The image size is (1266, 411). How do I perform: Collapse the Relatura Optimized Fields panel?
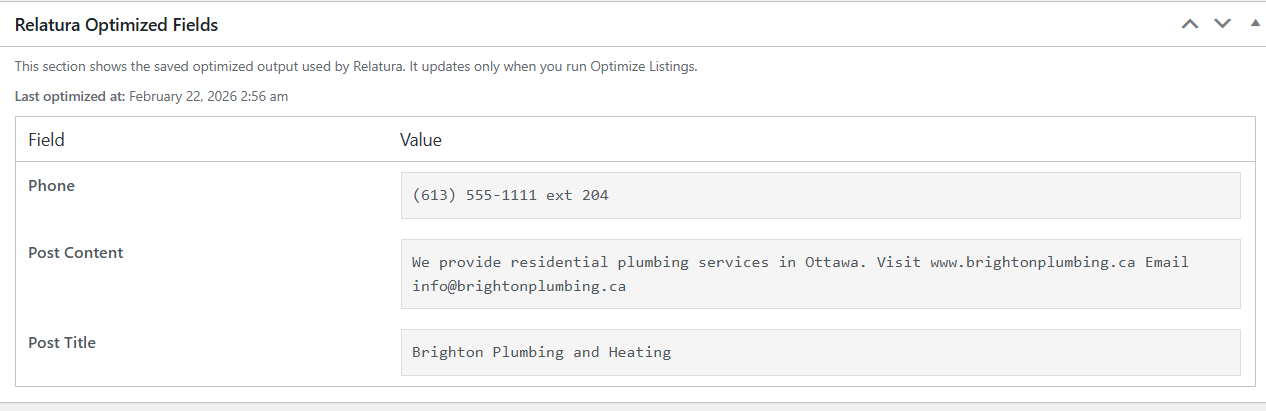click(x=1255, y=23)
